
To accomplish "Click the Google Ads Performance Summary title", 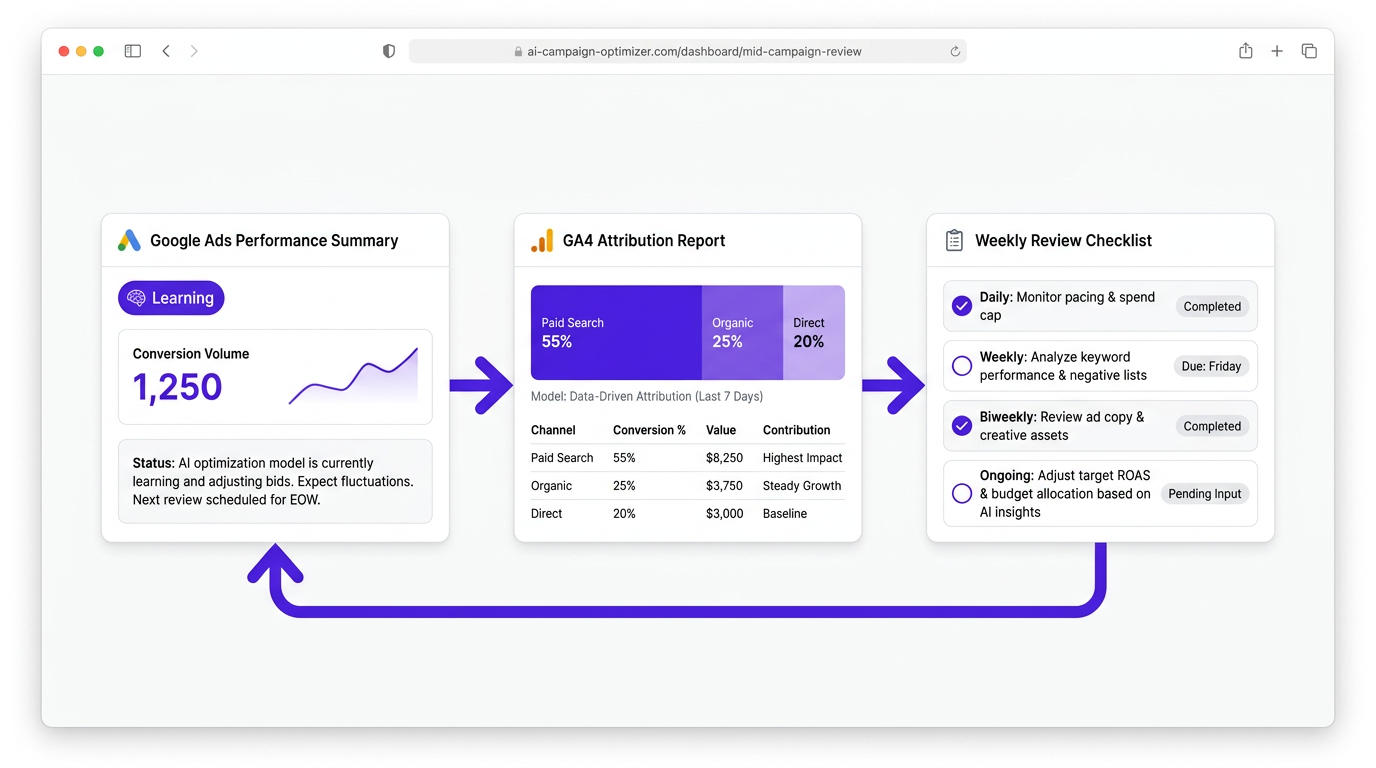I will (274, 241).
